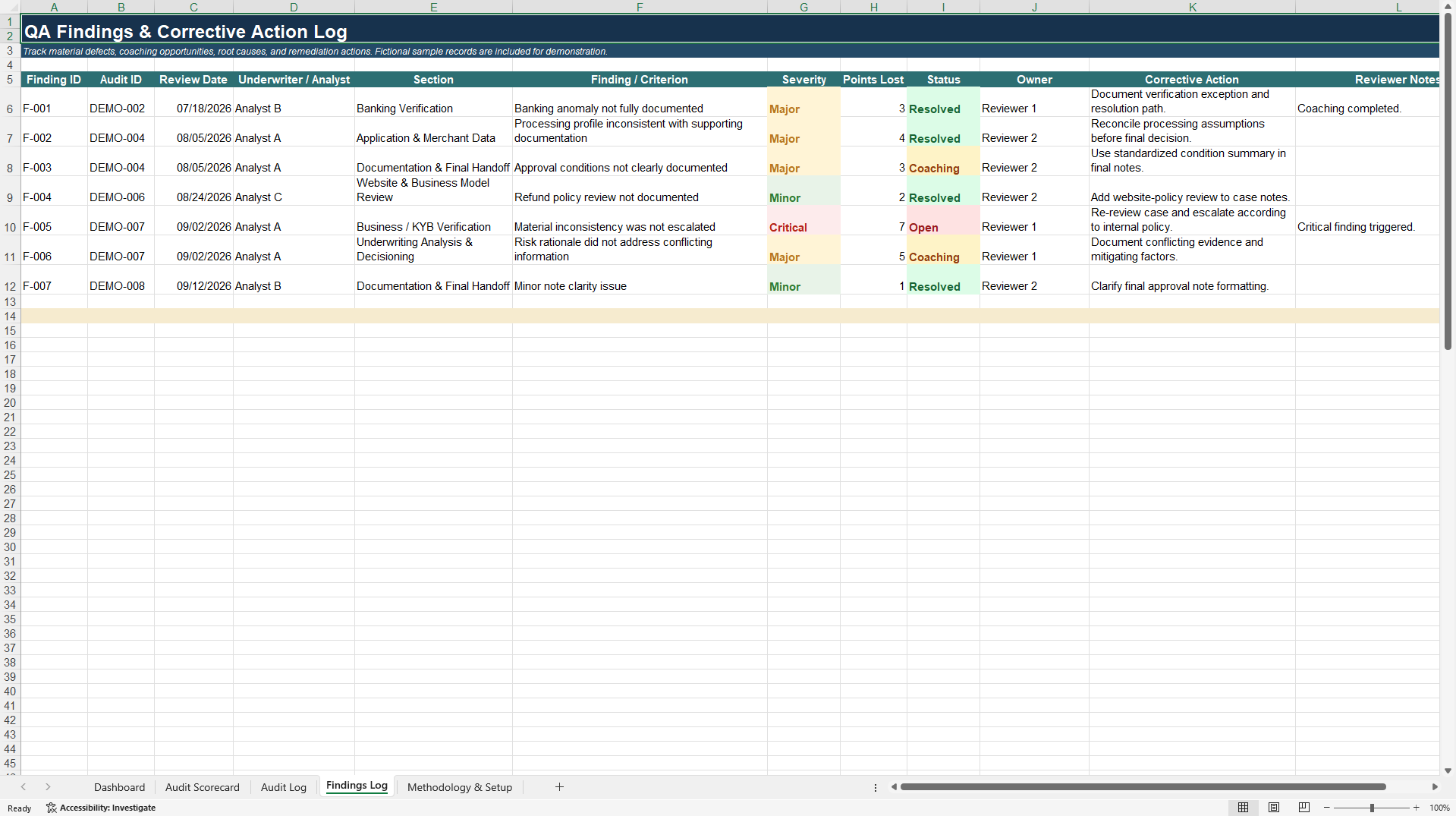The height and width of the screenshot is (816, 1456).
Task: Click horizontal scrollbar right arrow
Action: point(1435,787)
